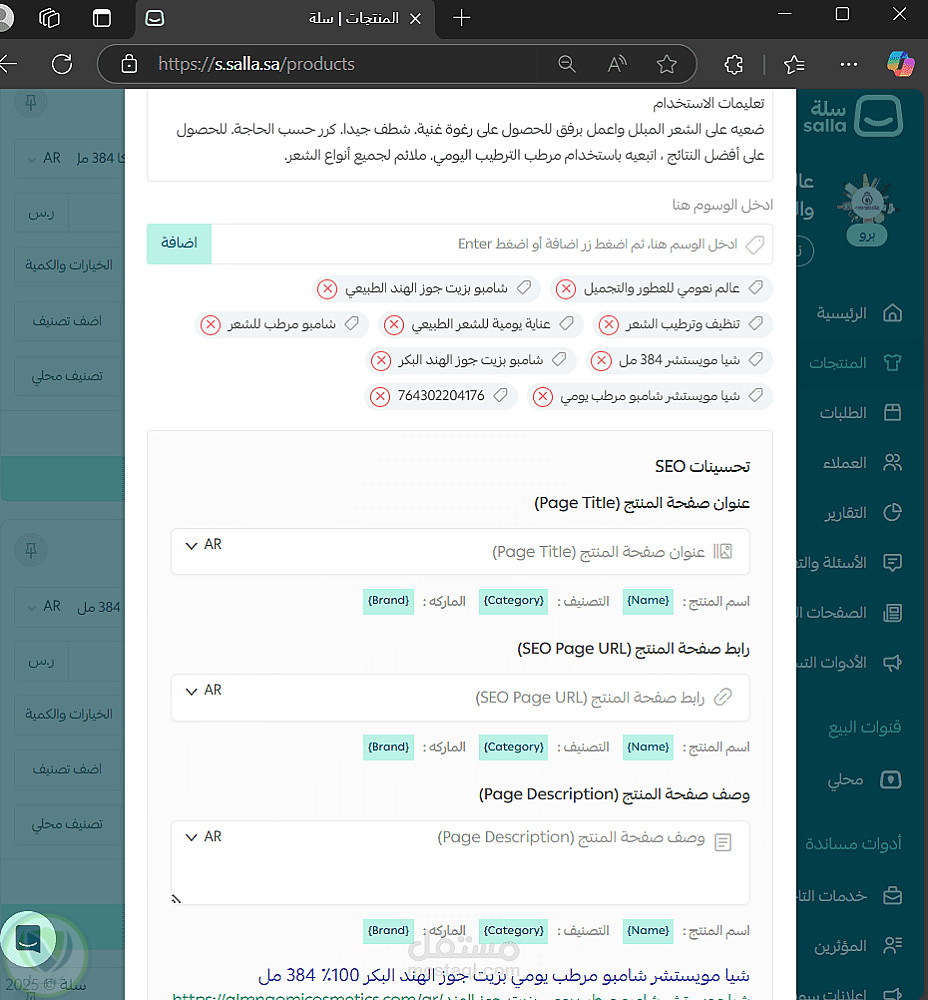This screenshot has height=1000, width=928.
Task: Remove the tag تنظيف وترطيب الشعر
Action: pyautogui.click(x=608, y=325)
